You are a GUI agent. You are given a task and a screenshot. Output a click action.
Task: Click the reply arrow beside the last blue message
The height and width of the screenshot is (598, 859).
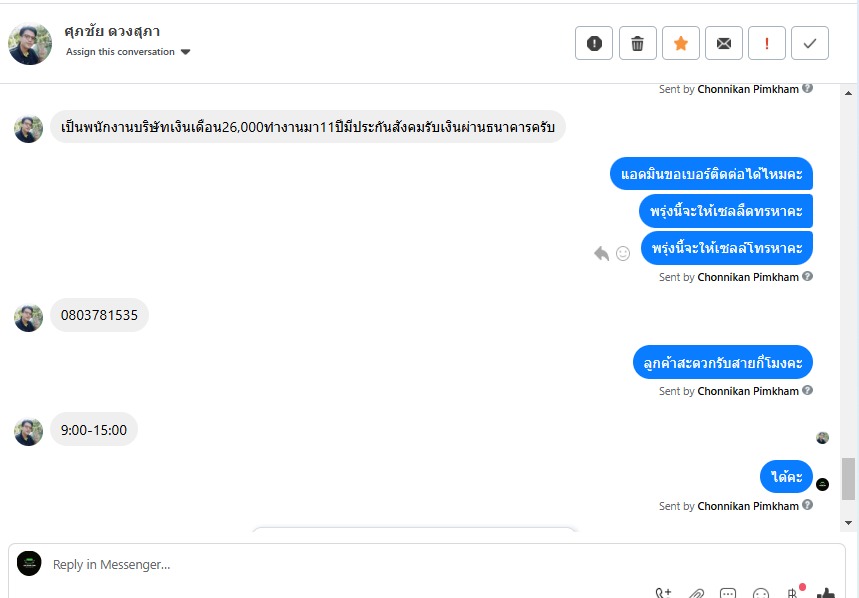(x=601, y=254)
